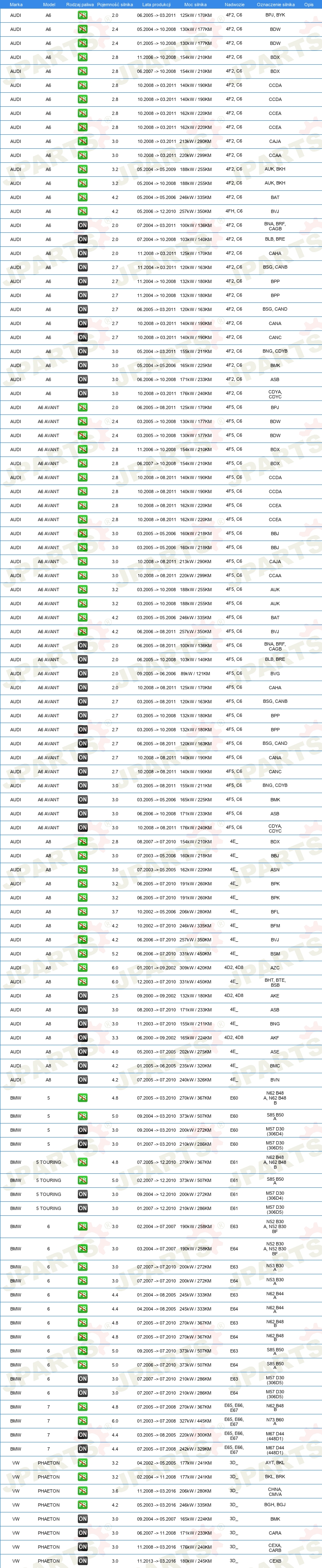Click ON icon in BMW 5 E60 200kW row
The width and height of the screenshot is (322, 1568).
pyautogui.click(x=82, y=1130)
